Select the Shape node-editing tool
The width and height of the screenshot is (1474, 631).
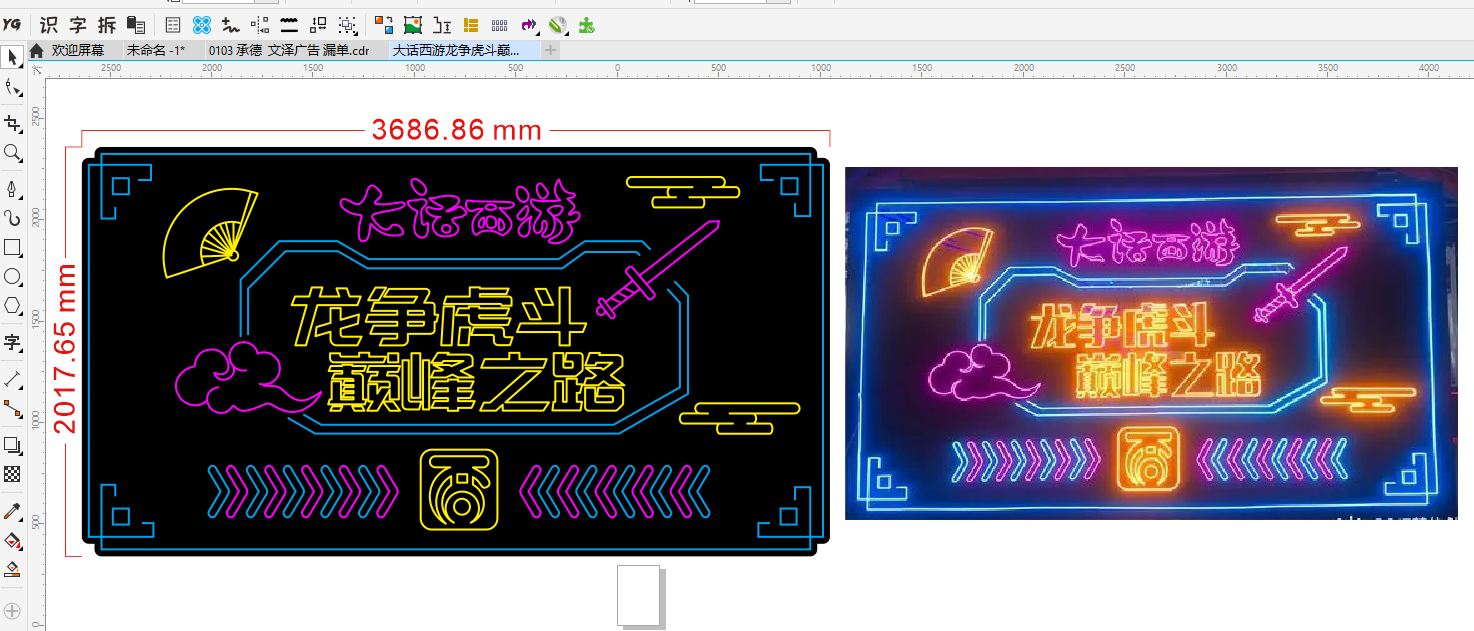(x=12, y=88)
